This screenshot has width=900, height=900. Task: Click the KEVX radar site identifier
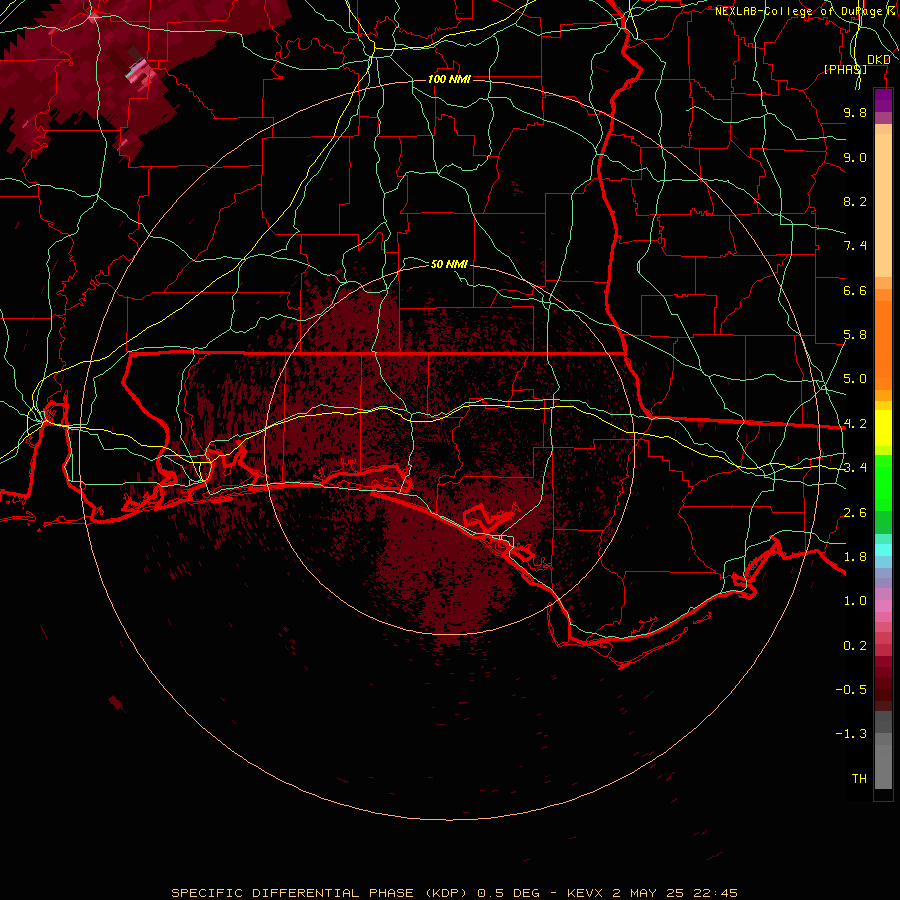coord(585,893)
